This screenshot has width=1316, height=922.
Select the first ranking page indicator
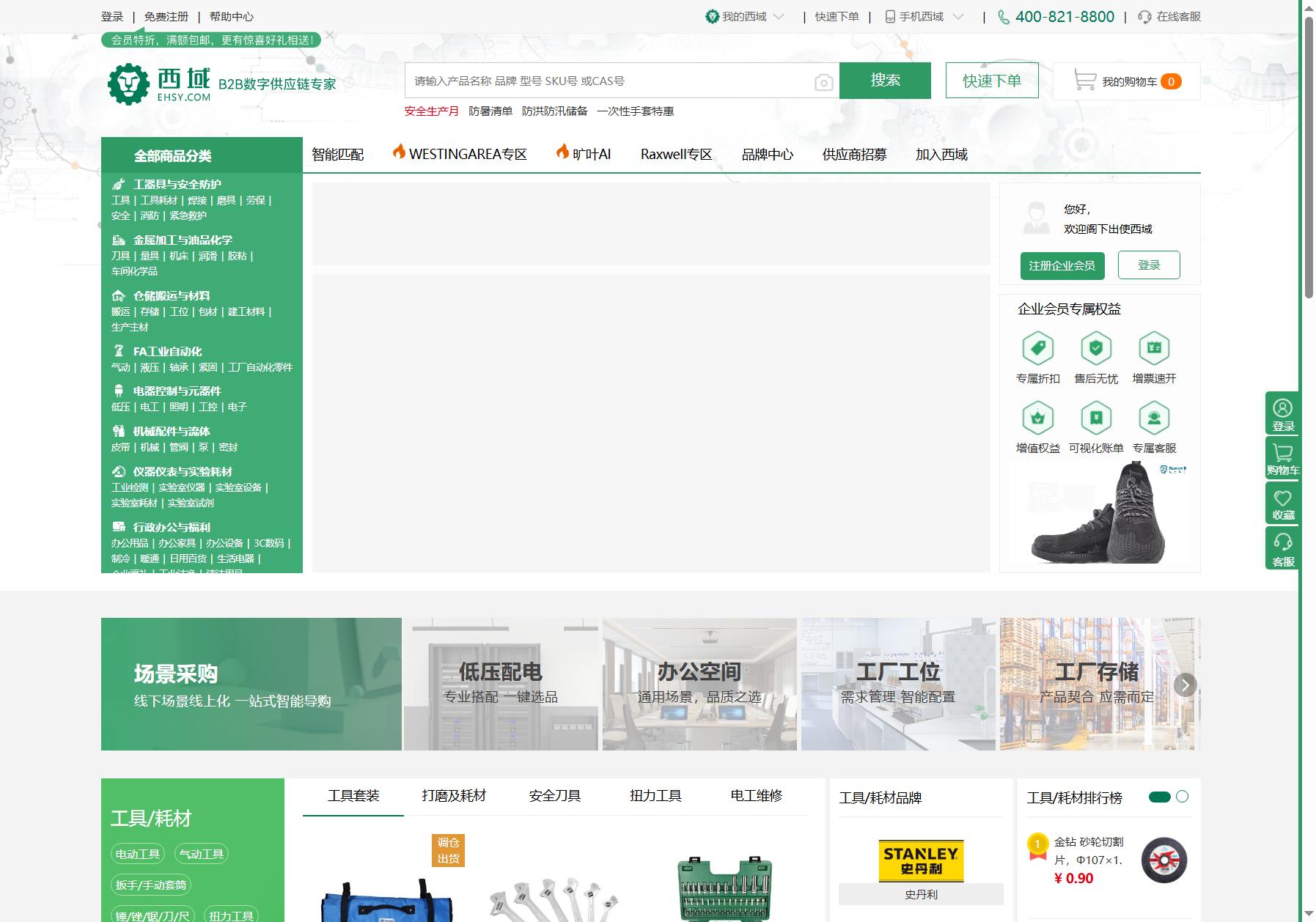coord(1160,797)
